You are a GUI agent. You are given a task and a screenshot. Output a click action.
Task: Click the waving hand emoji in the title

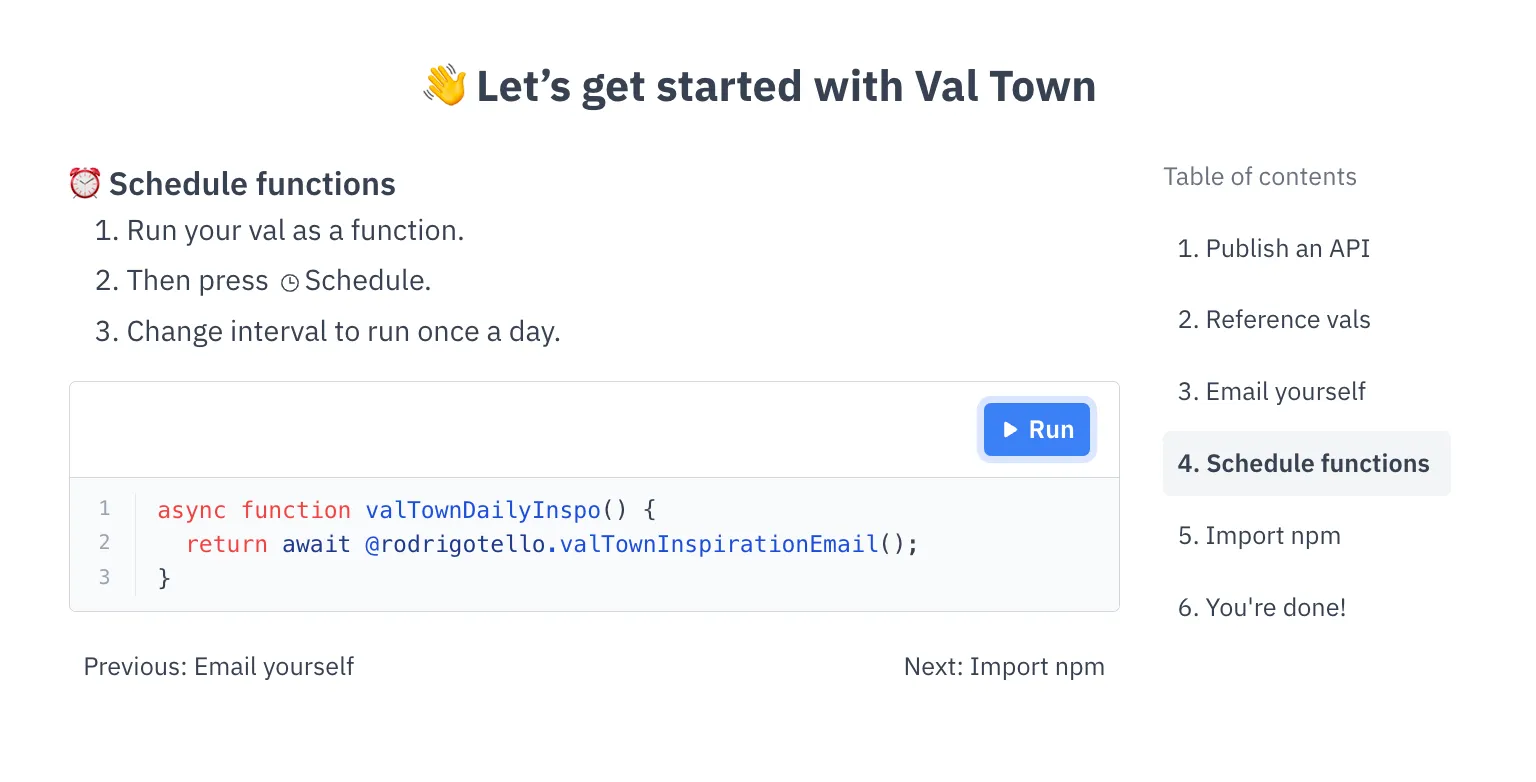444,87
